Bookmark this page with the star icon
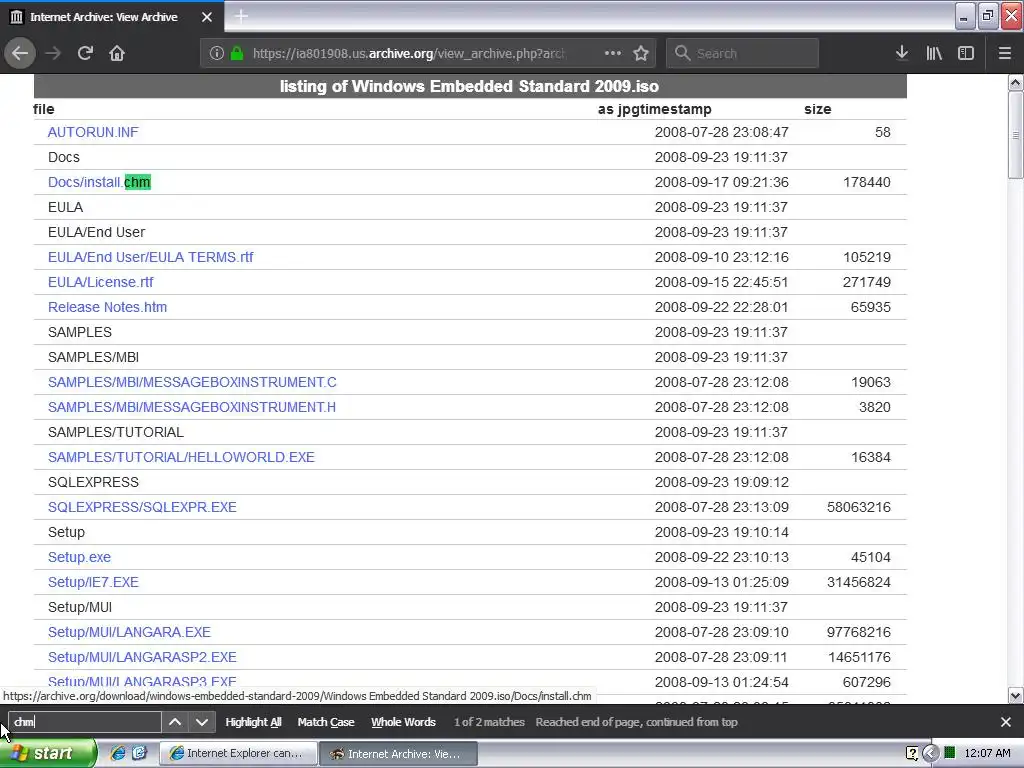 pyautogui.click(x=641, y=53)
